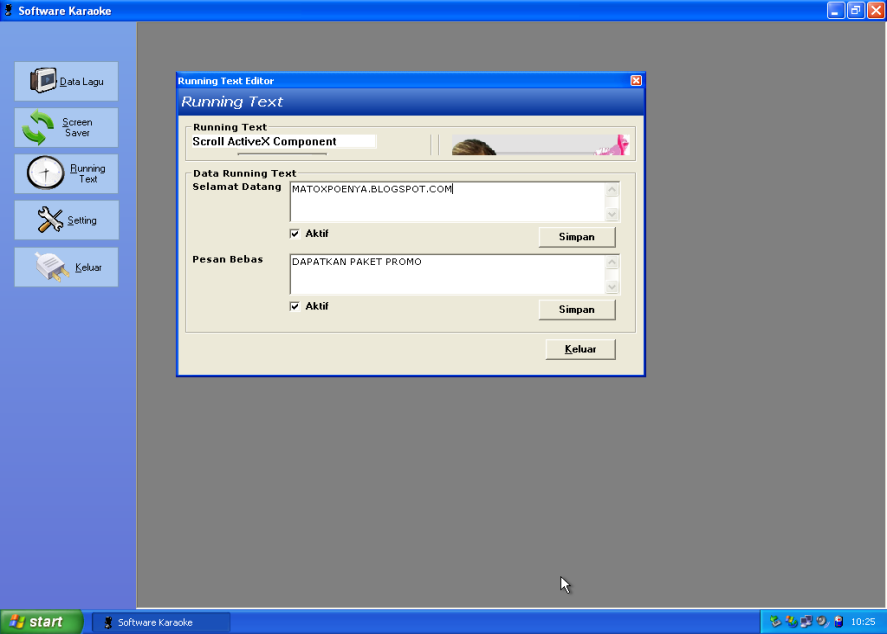Click the scroll-up arrow in Pesan Bebas field

click(x=612, y=262)
